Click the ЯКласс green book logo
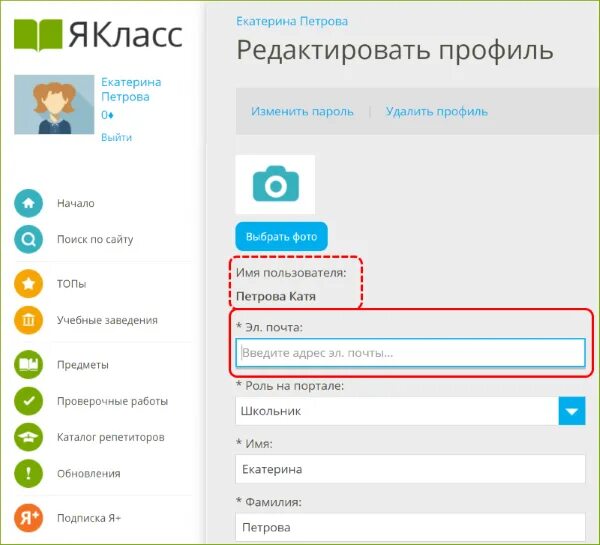 tap(38, 35)
